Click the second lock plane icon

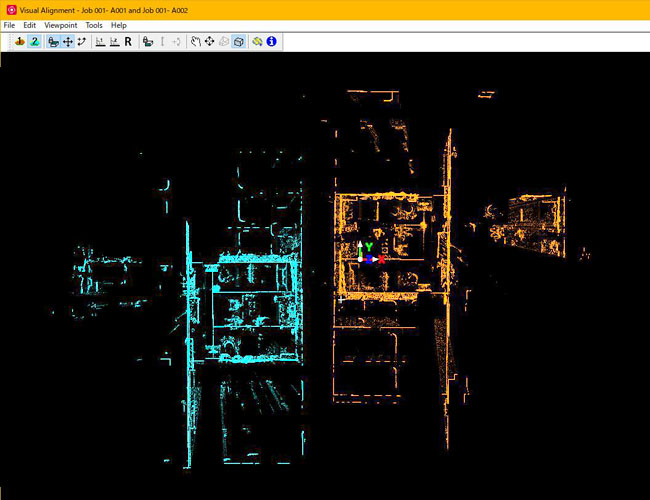click(148, 41)
